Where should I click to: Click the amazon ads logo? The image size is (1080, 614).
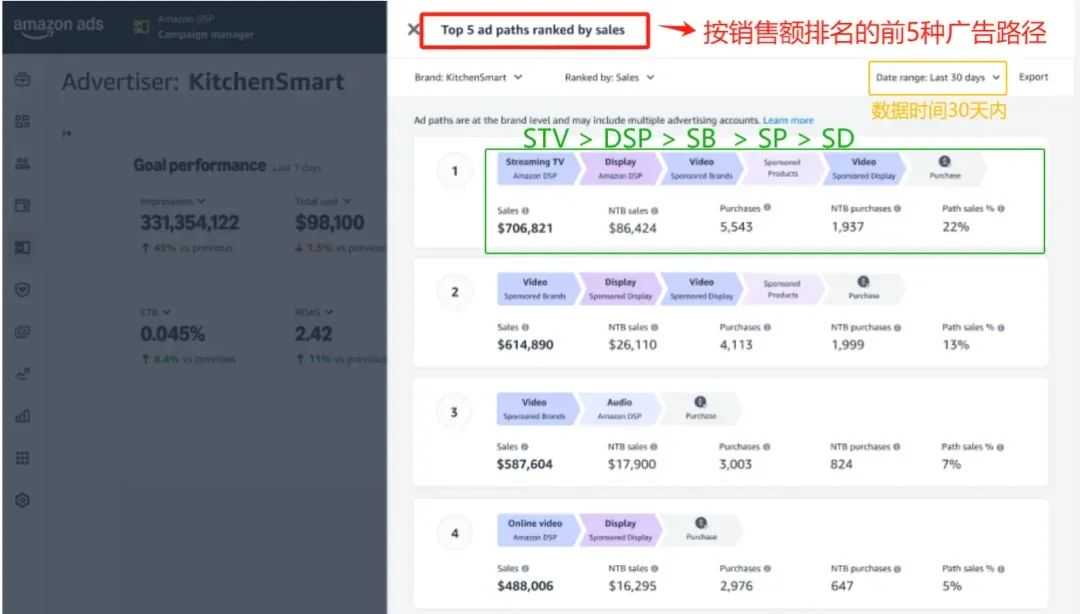pos(58,27)
